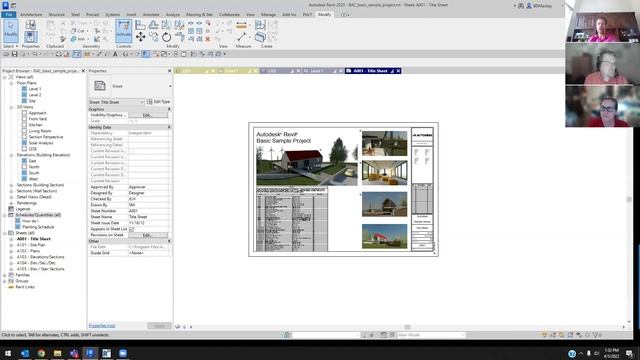
Task: Open Outlook from the taskbar
Action: click(x=24, y=353)
